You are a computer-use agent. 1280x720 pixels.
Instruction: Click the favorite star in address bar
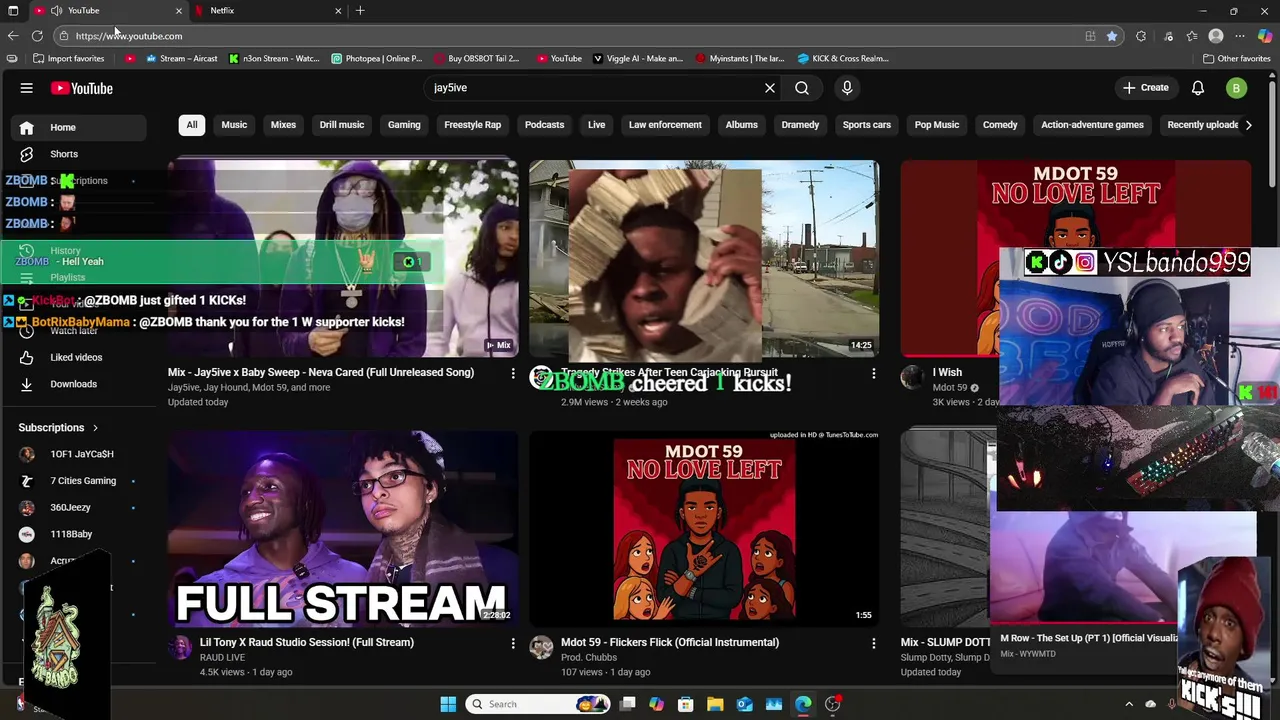pos(1112,36)
